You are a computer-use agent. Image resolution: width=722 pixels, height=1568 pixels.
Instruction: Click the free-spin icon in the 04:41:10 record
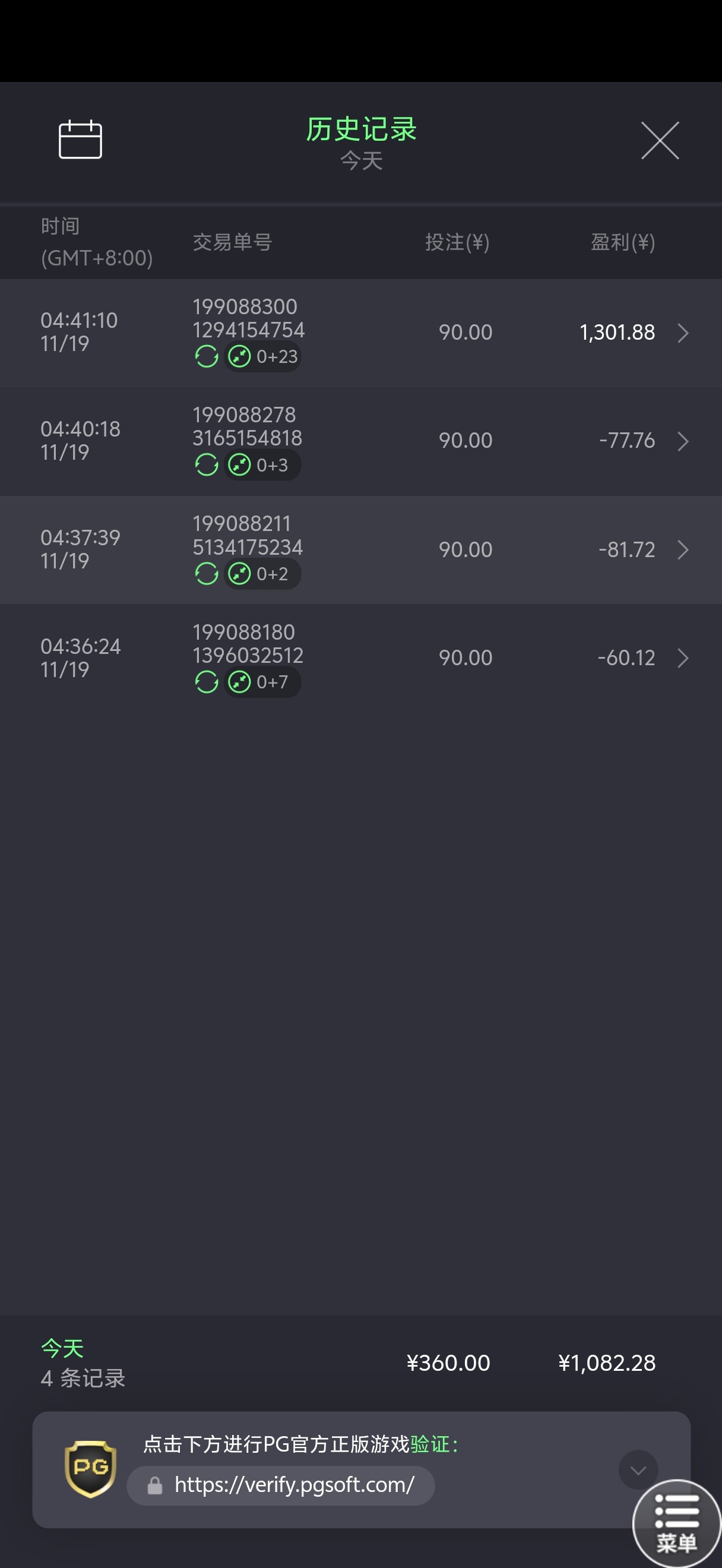coord(207,357)
